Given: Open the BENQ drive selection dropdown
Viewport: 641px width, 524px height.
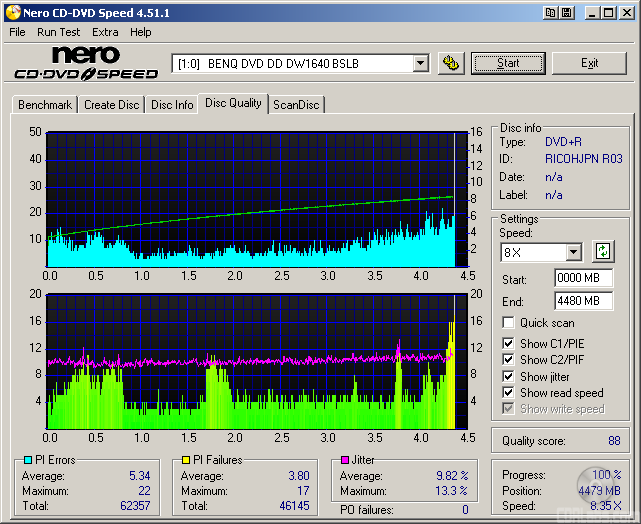Looking at the screenshot, I should tap(420, 63).
